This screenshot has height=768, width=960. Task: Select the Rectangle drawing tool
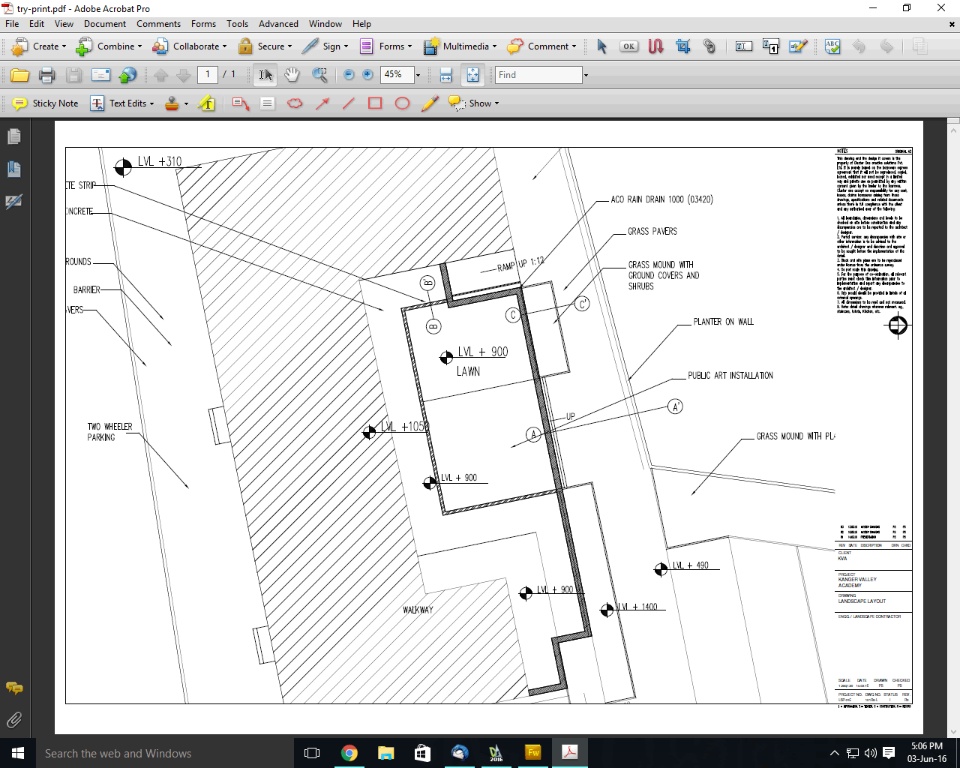(x=375, y=104)
